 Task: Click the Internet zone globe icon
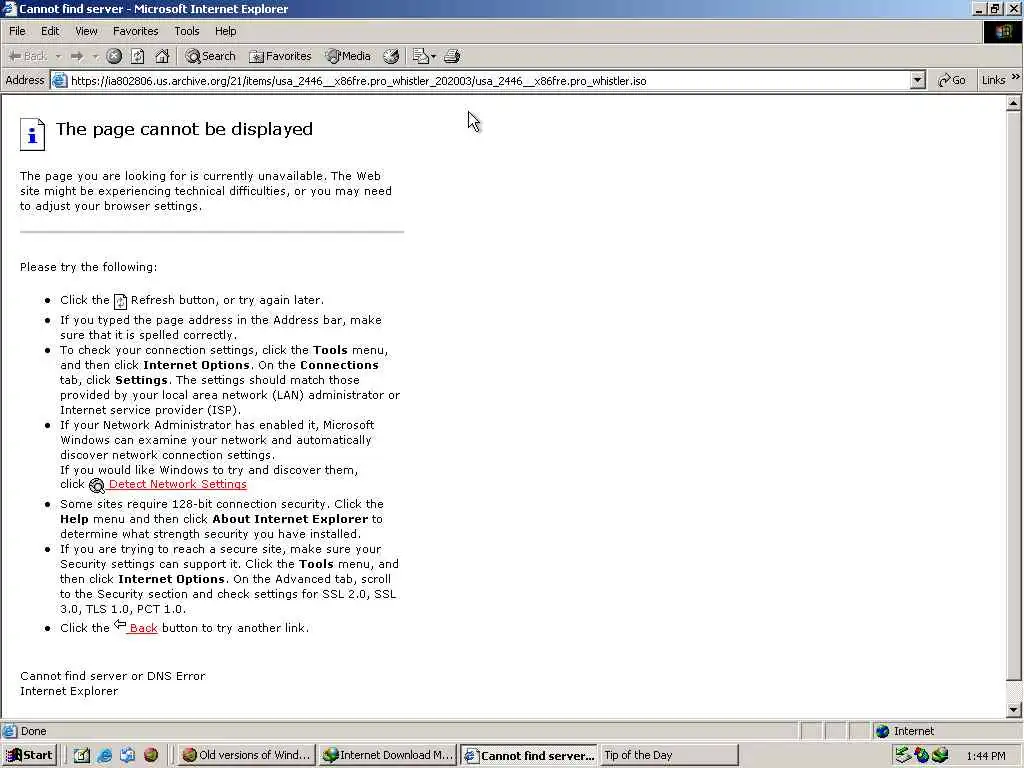tap(882, 731)
